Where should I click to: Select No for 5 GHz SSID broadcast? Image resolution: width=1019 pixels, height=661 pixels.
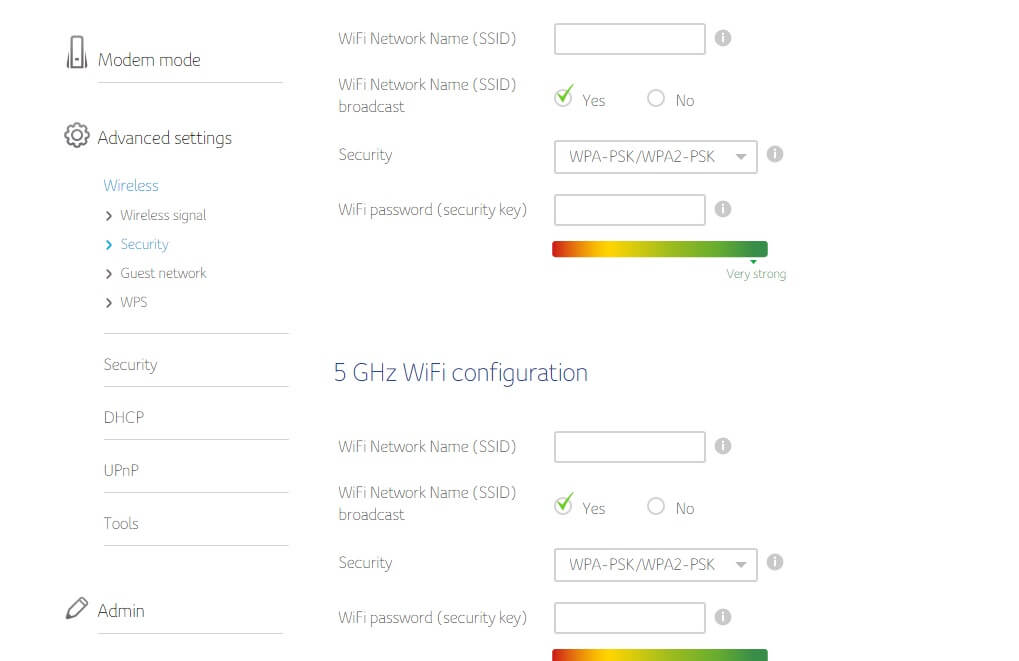point(656,506)
